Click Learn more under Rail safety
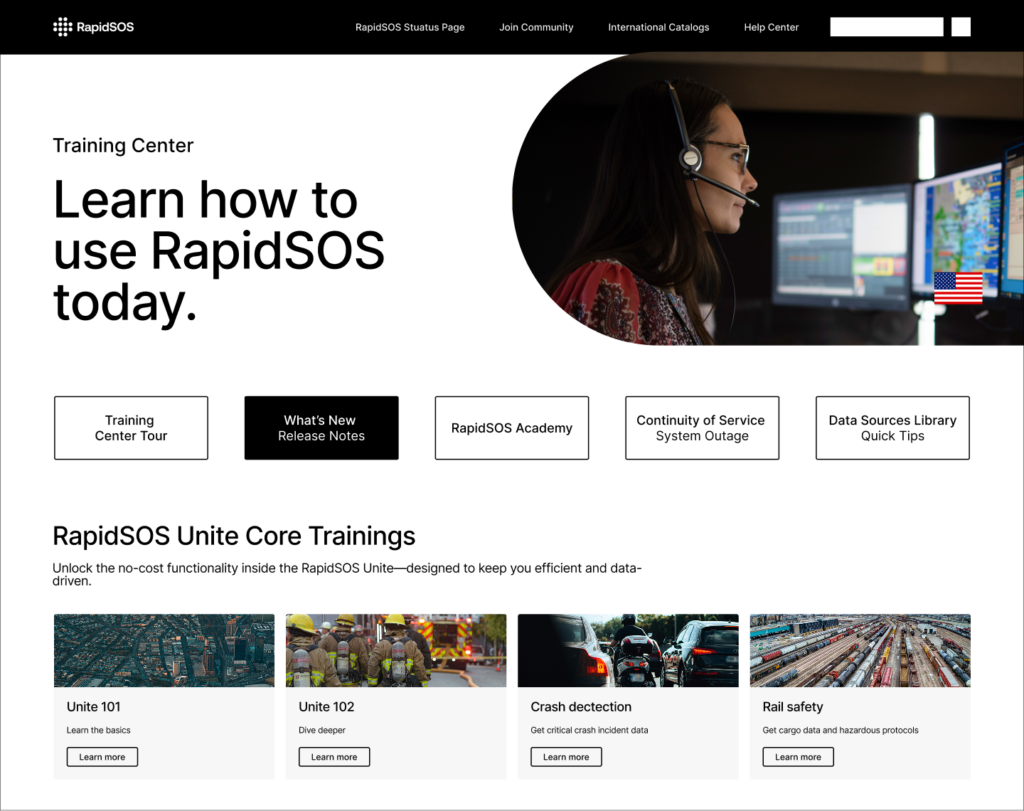 tap(798, 757)
